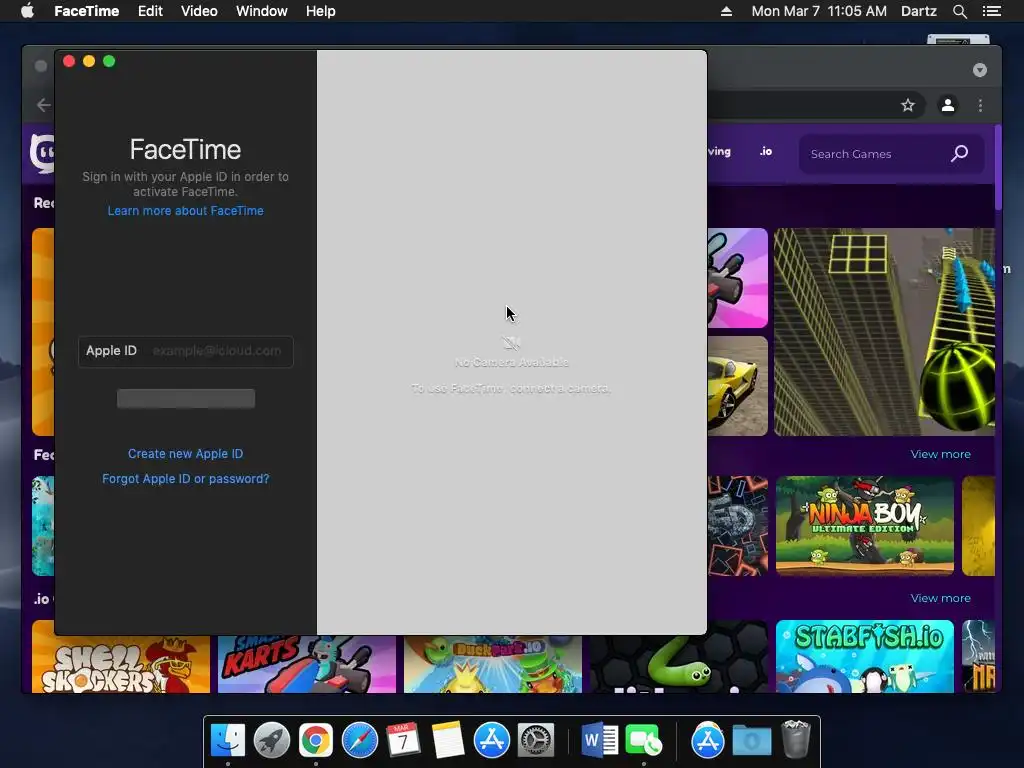Select the .io category tab on the games site

point(766,152)
